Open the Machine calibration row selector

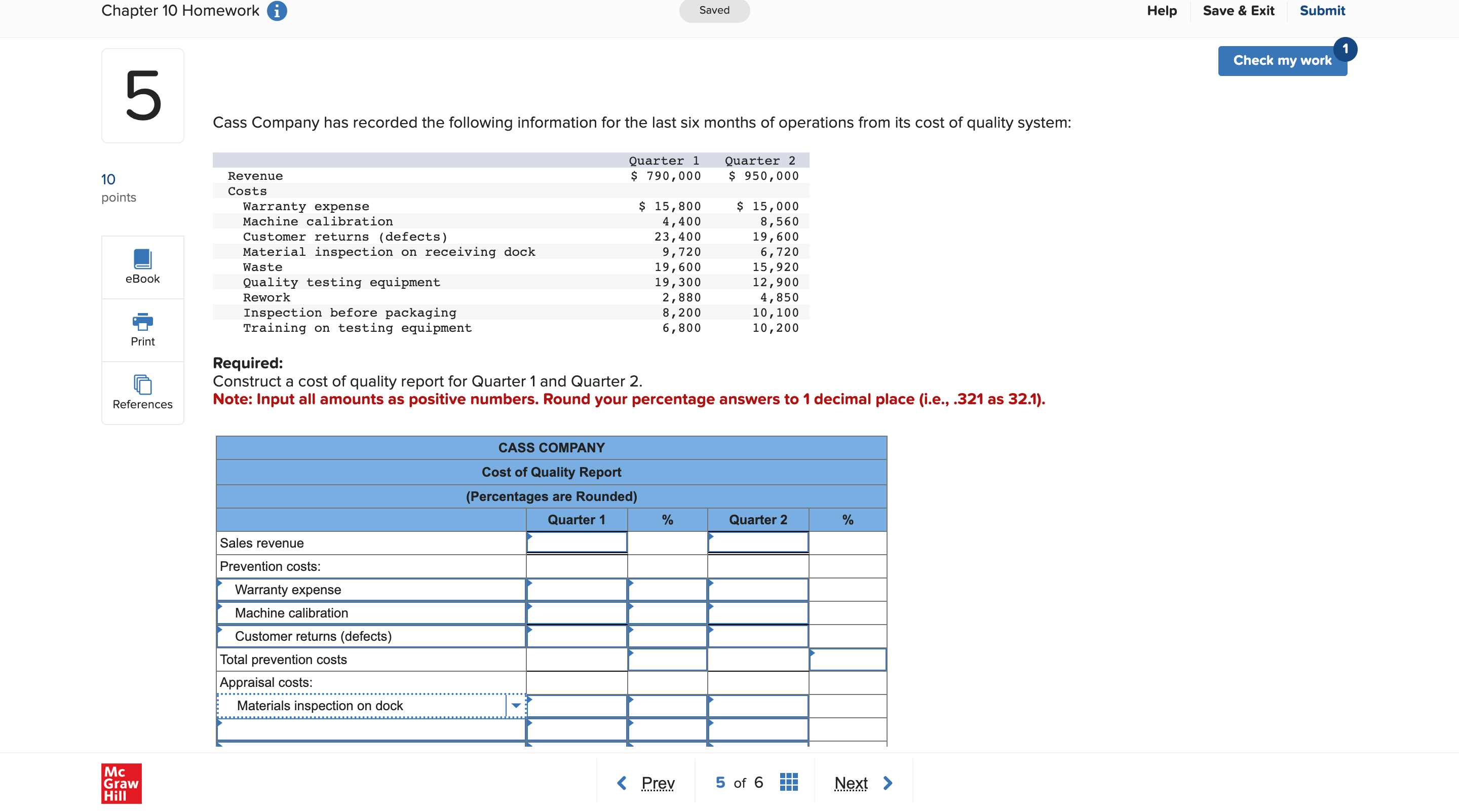371,613
